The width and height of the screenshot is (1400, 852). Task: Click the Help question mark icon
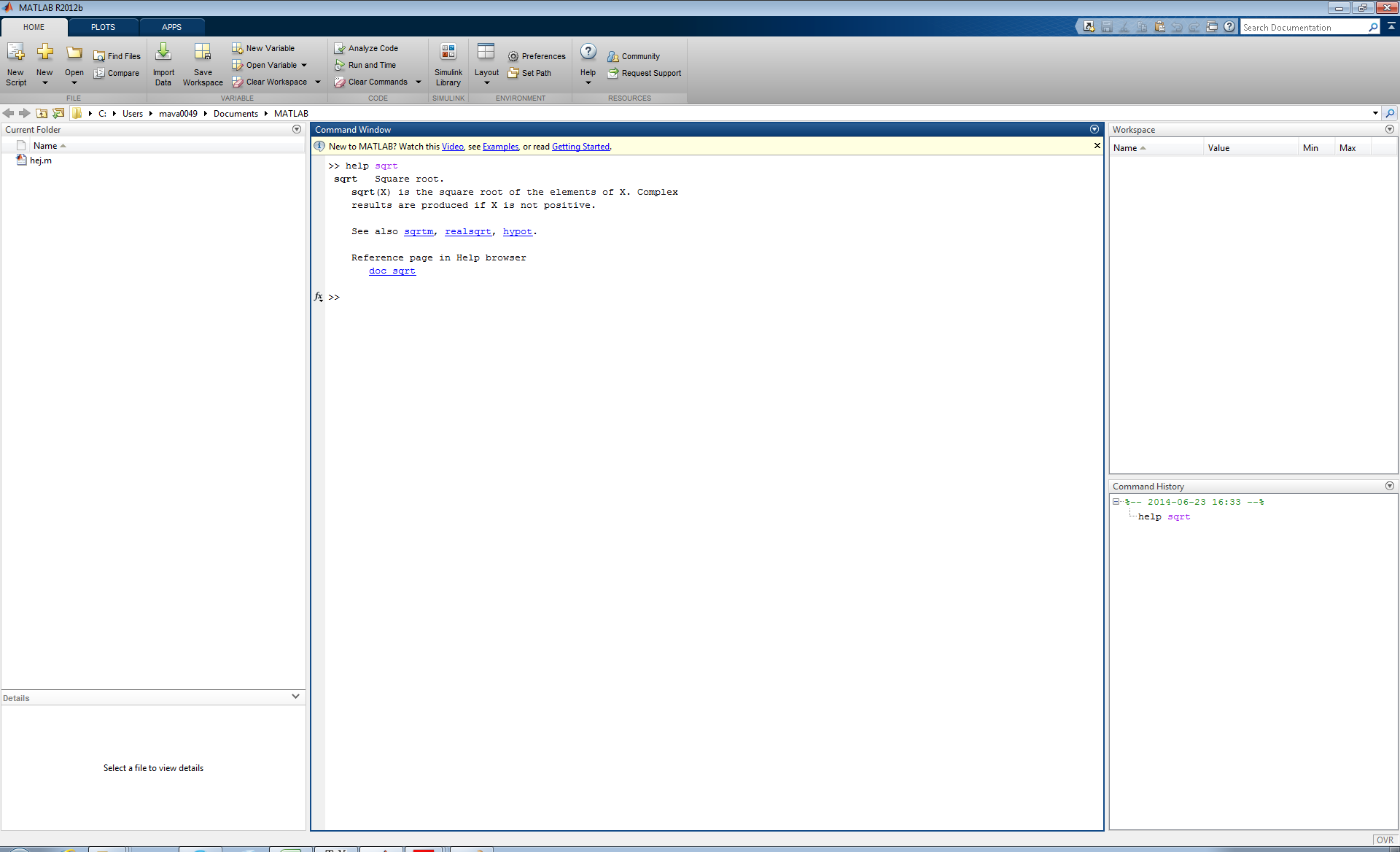click(588, 52)
